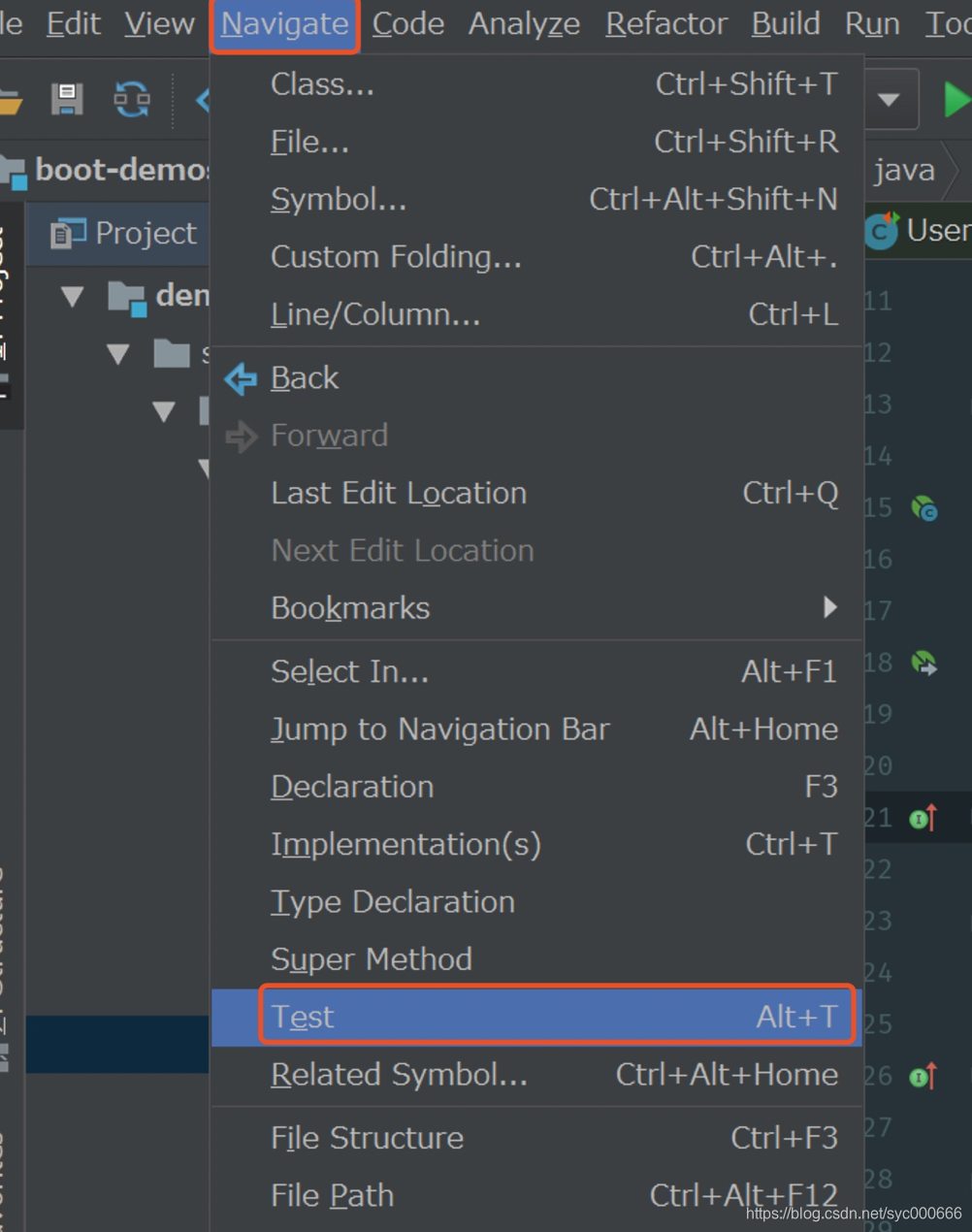Select Line/Column... entry
972x1232 pixels.
pos(537,314)
